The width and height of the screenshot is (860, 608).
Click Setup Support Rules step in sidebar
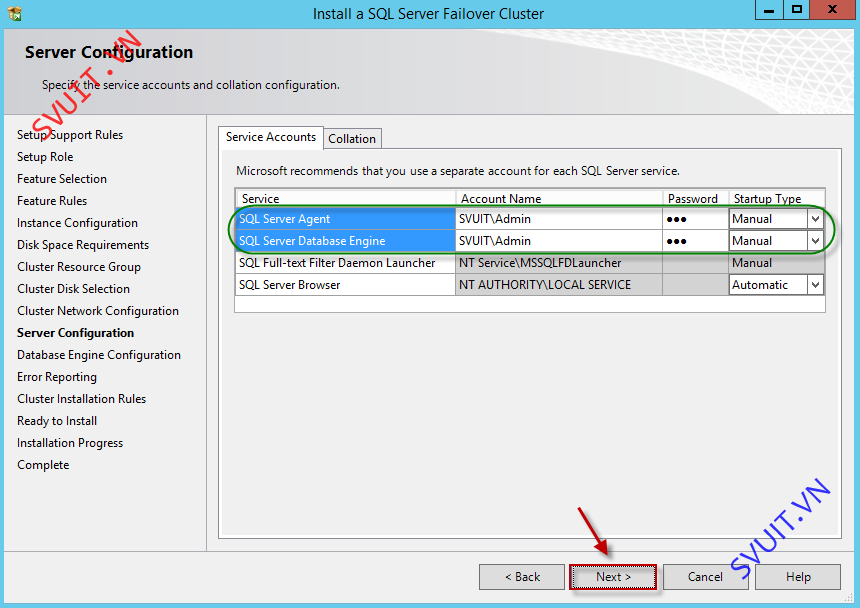pyautogui.click(x=70, y=135)
